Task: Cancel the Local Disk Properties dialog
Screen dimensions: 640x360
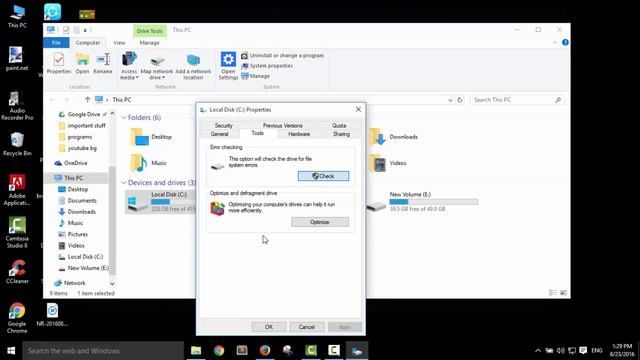Action: pyautogui.click(x=307, y=327)
